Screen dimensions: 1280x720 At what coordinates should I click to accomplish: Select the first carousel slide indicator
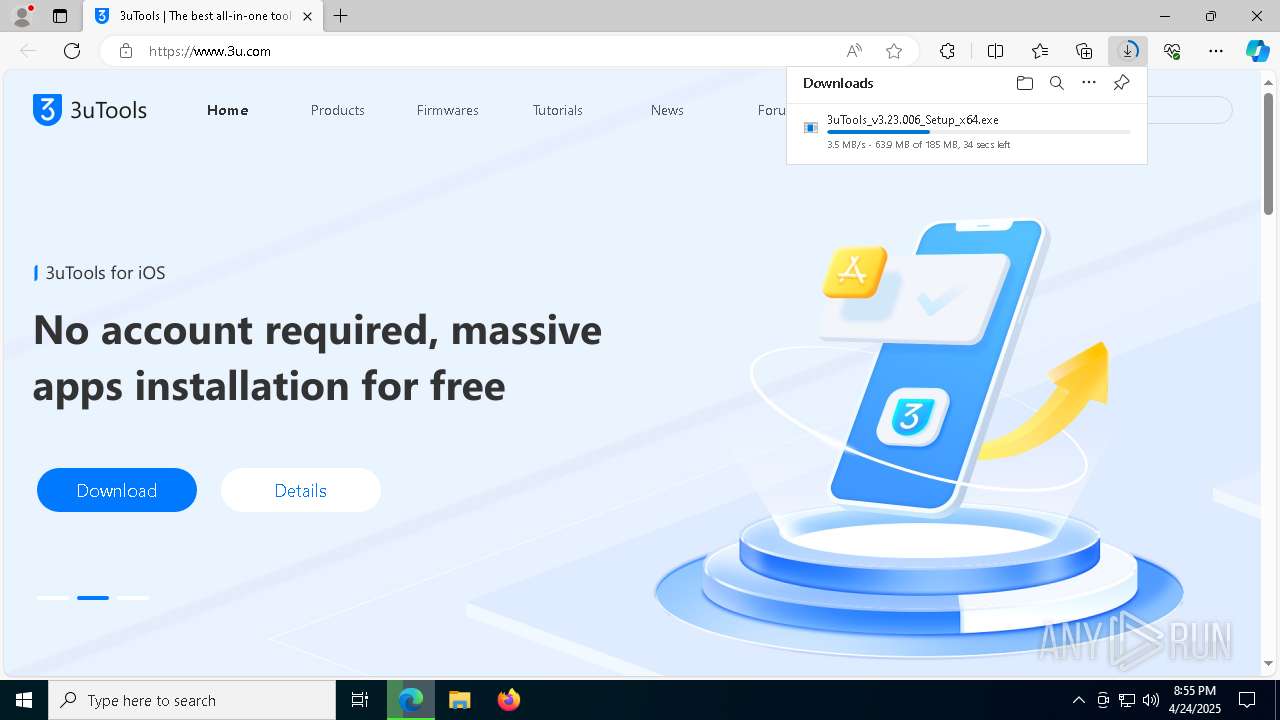point(53,598)
